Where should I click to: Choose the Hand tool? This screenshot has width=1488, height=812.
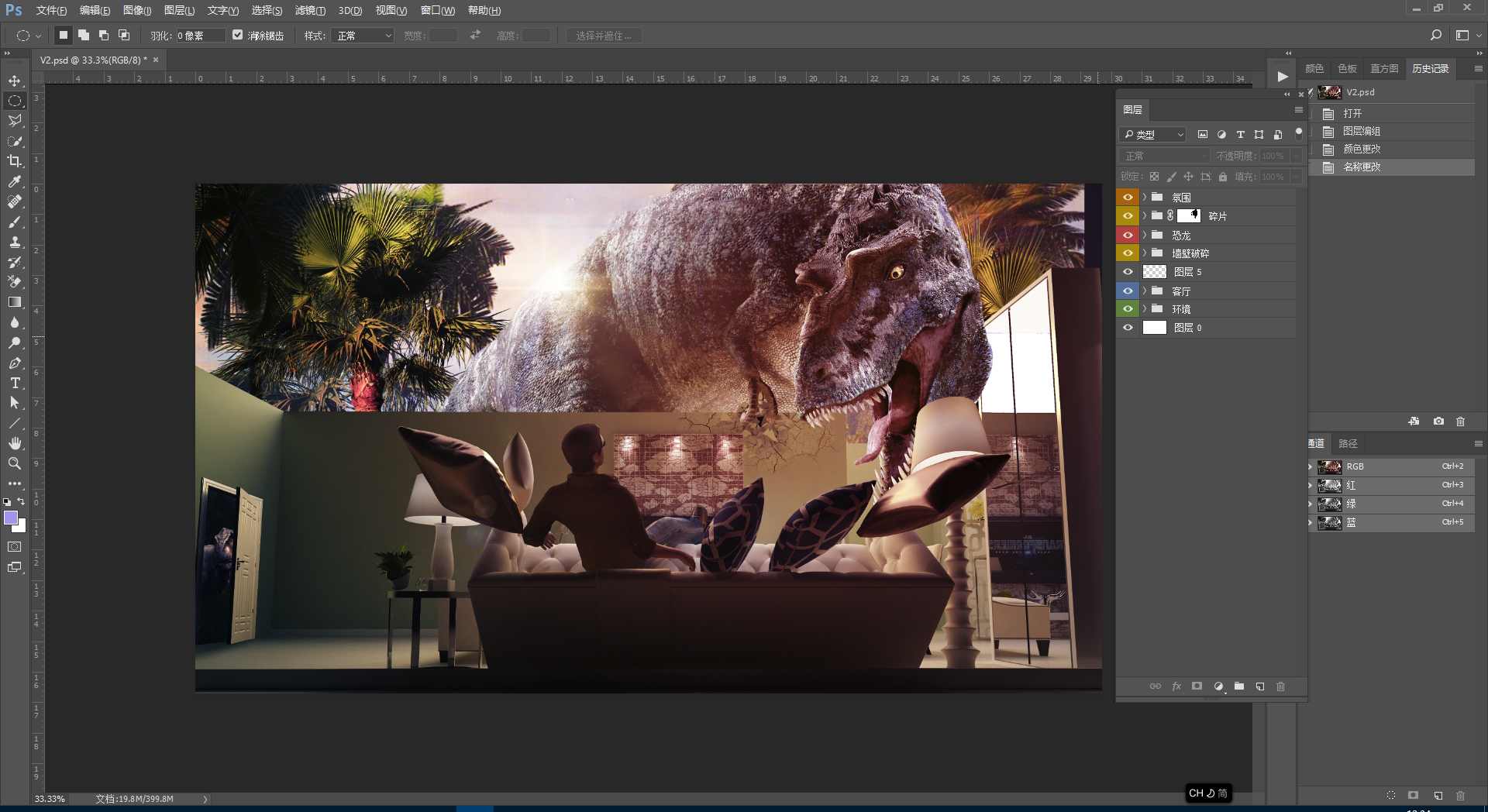tap(15, 443)
